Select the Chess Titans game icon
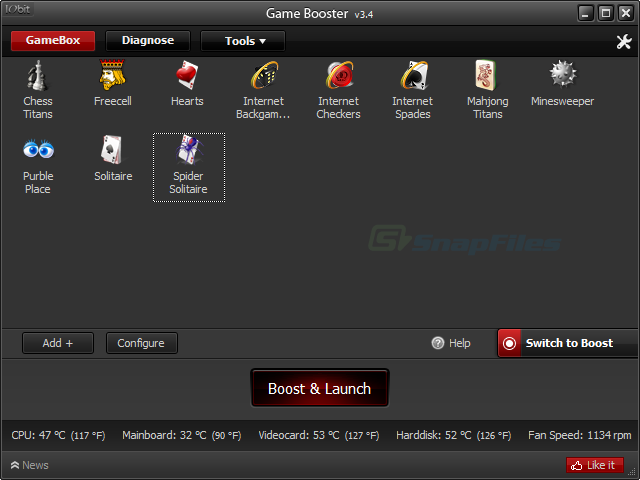The height and width of the screenshot is (480, 640). [x=37, y=76]
